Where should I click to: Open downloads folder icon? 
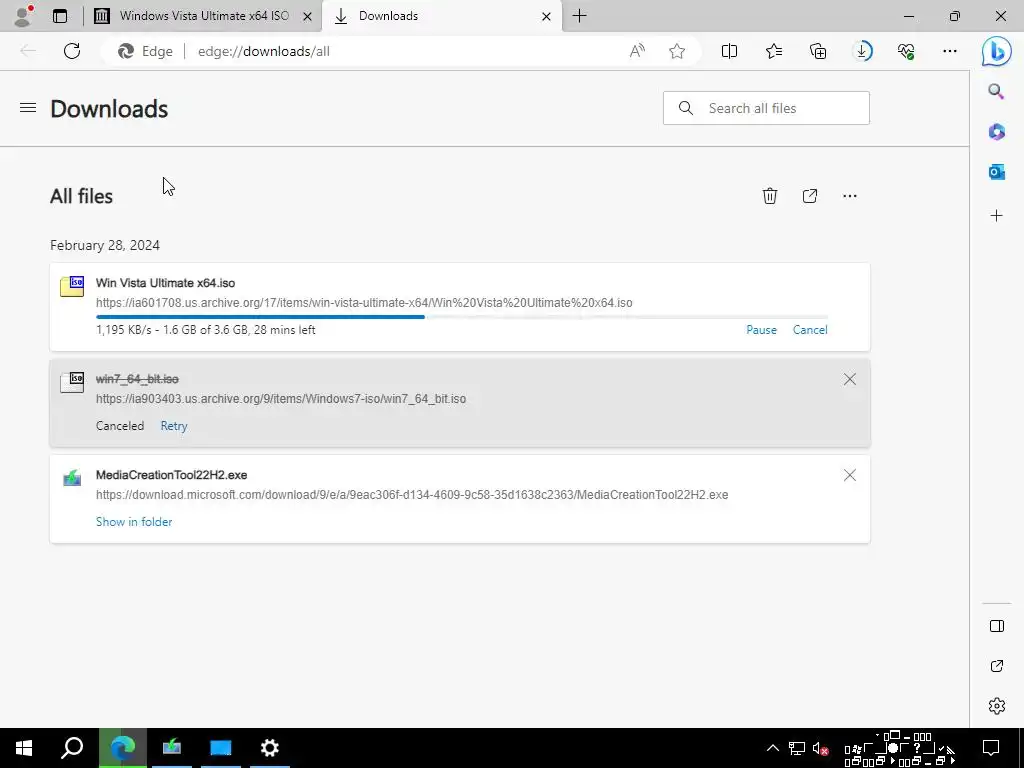coord(810,196)
